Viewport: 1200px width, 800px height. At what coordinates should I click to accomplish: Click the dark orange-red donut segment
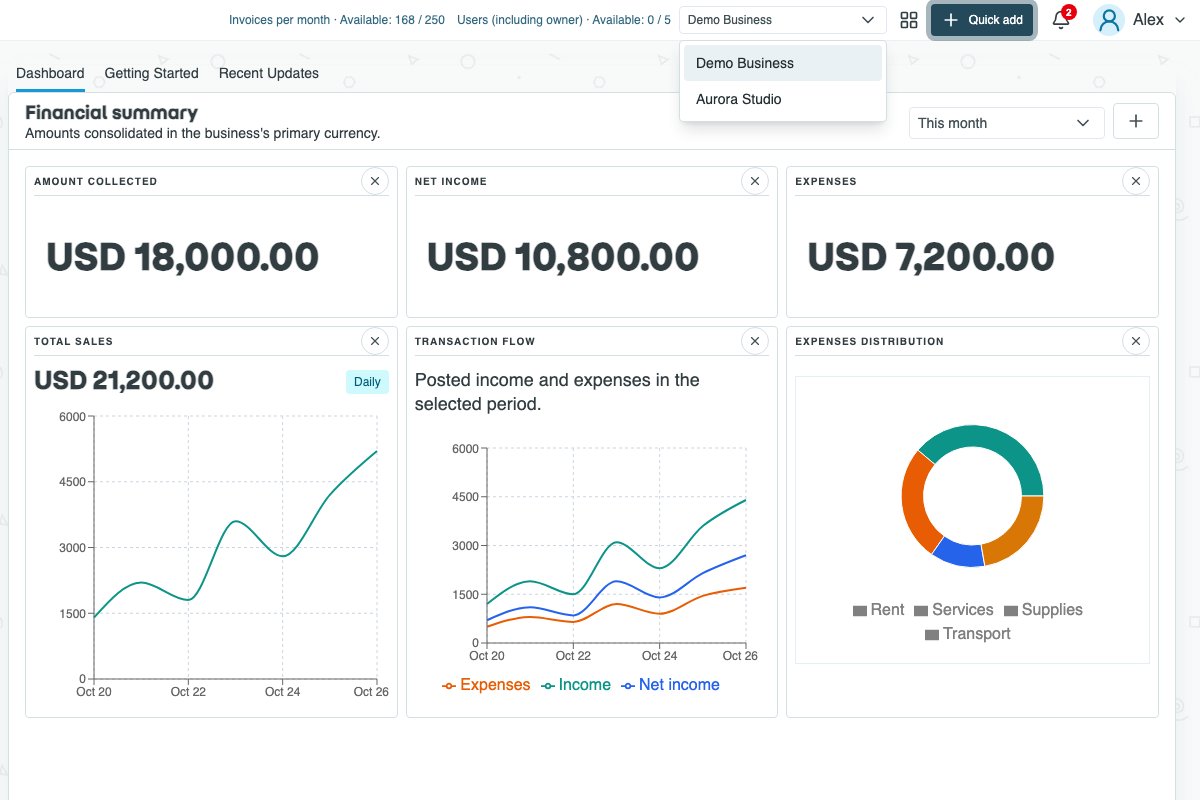[x=915, y=500]
